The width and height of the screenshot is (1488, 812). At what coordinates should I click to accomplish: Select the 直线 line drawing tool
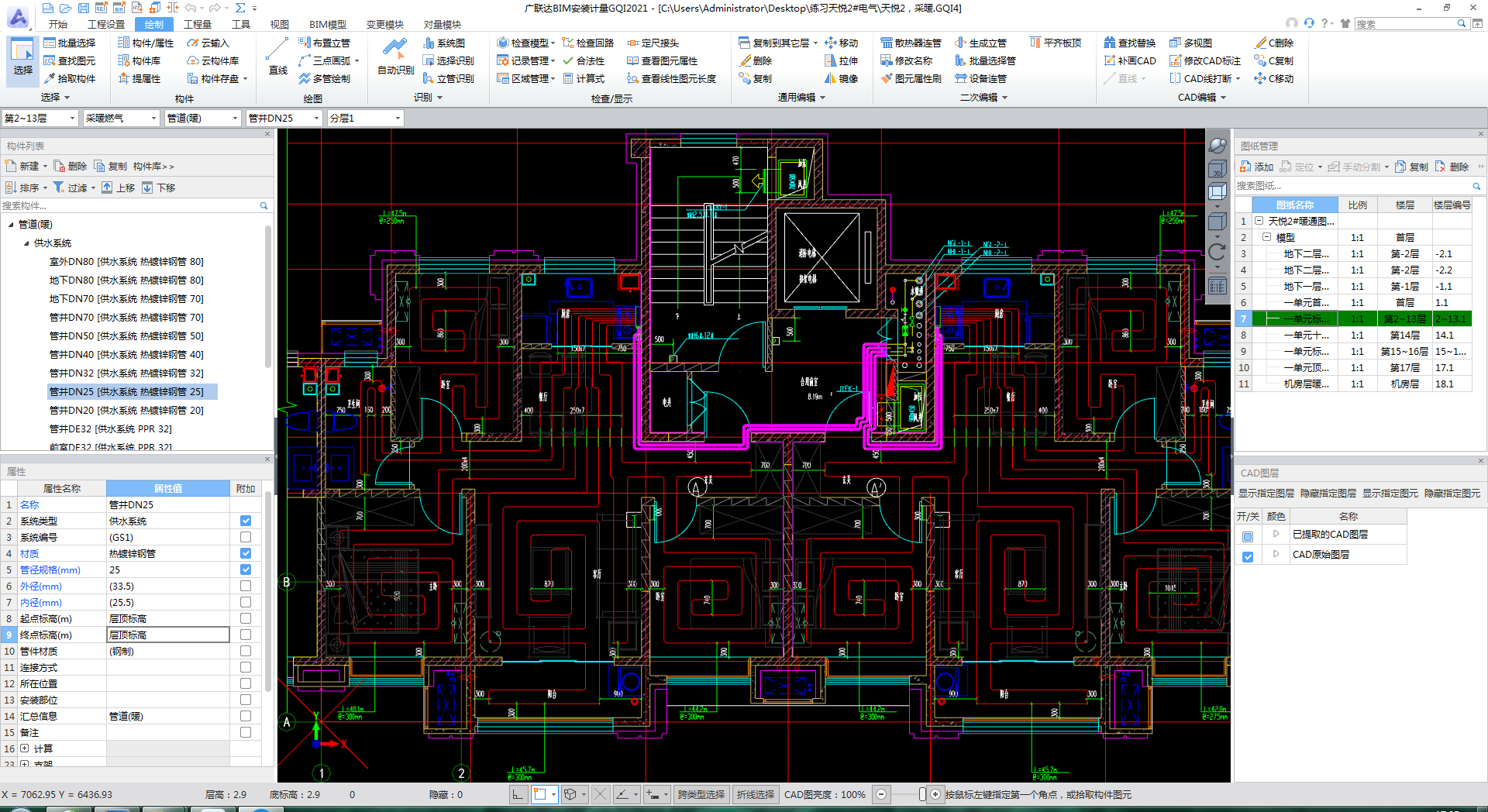(x=277, y=57)
